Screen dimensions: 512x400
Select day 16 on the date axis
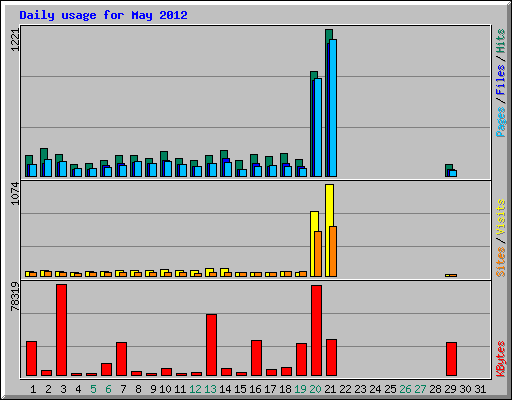[x=255, y=389]
